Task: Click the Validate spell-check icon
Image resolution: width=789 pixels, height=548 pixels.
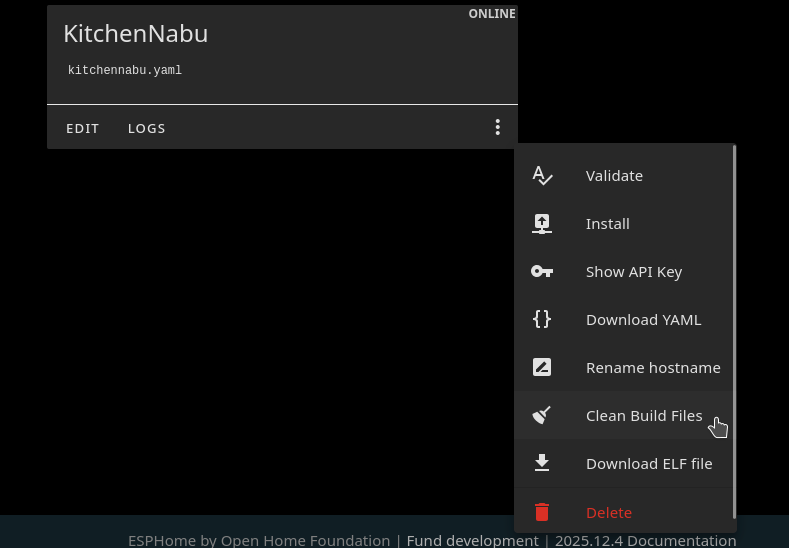Action: (542, 176)
